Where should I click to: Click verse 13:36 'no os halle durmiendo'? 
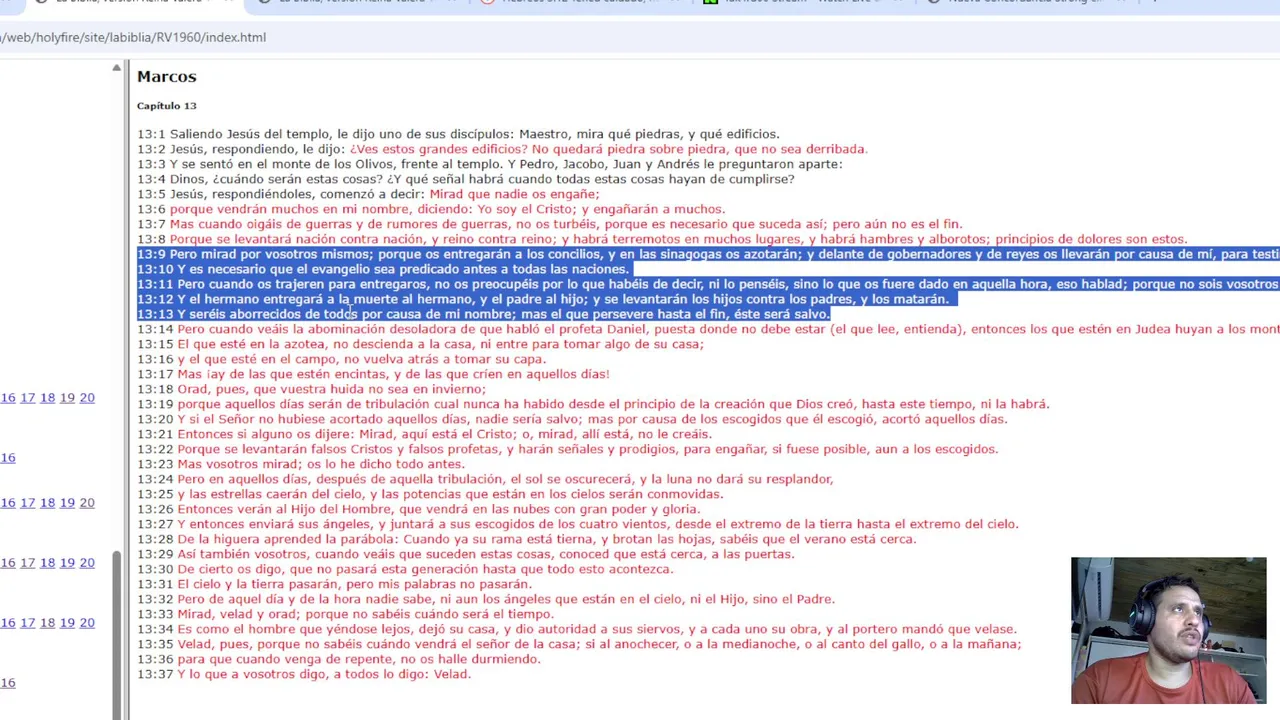pyautogui.click(x=339, y=659)
